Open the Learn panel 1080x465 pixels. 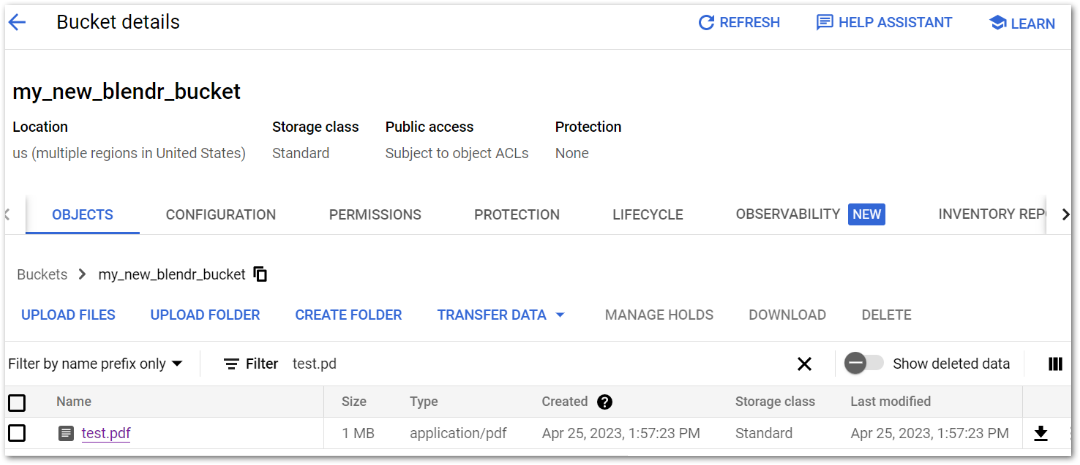(x=1021, y=23)
